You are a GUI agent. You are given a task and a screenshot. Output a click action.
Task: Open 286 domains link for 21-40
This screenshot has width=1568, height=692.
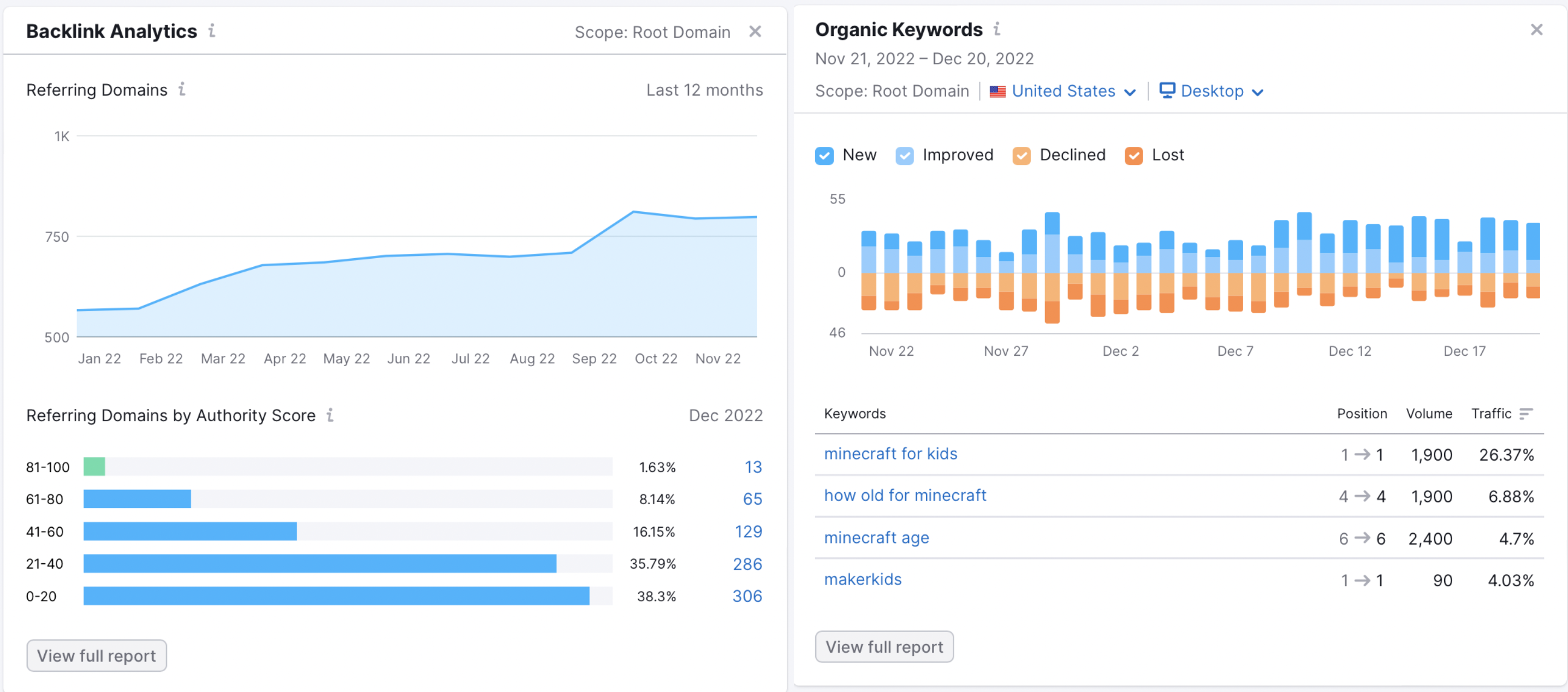coord(747,564)
